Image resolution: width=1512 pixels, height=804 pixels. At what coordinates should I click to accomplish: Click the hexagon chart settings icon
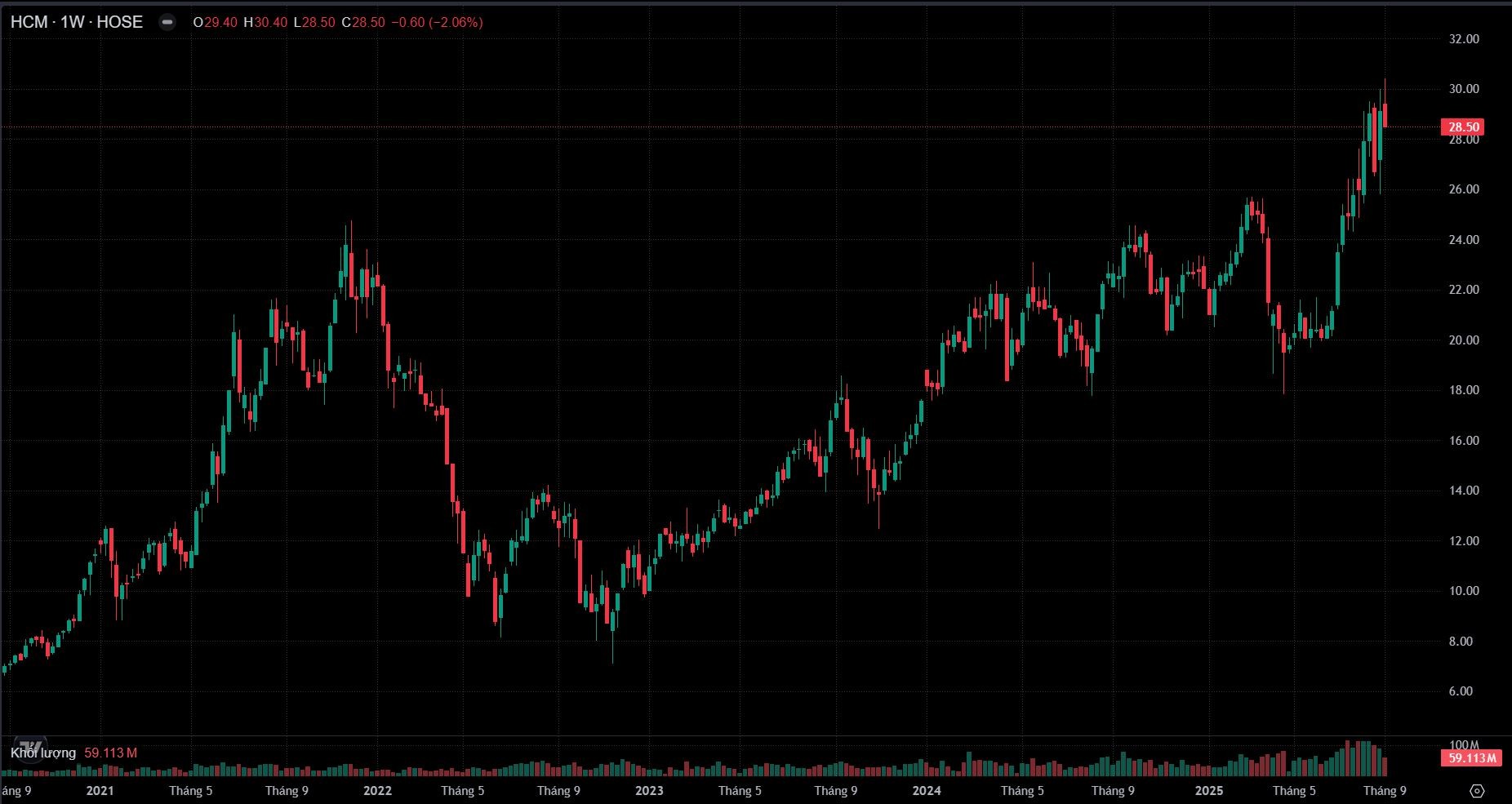click(1476, 790)
